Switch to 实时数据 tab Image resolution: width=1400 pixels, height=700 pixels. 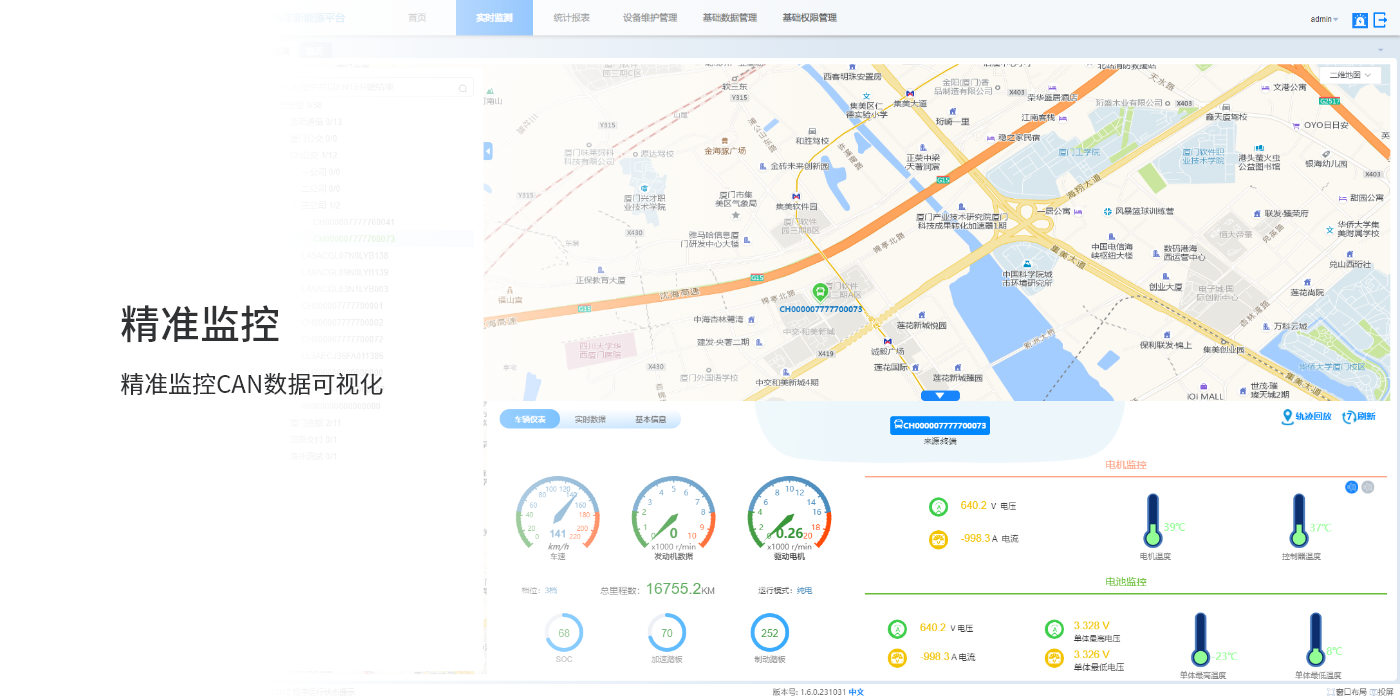click(590, 419)
